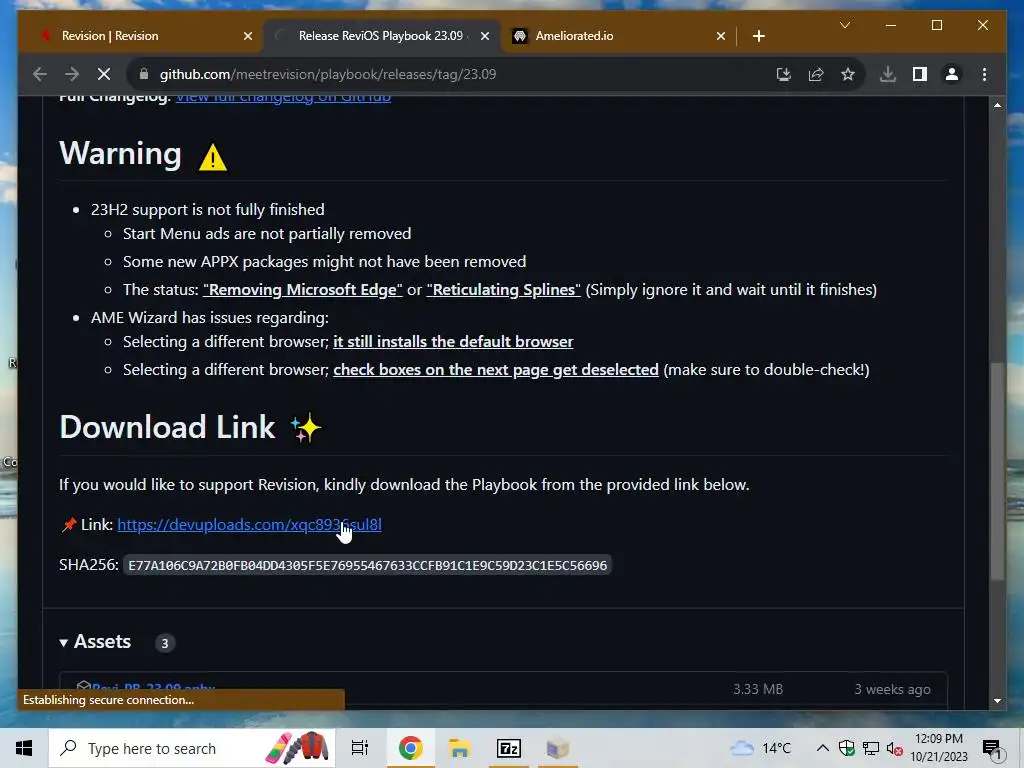Screen dimensions: 1024x768
Task: Open the clock showing 12:09 PM
Action: pos(939,748)
